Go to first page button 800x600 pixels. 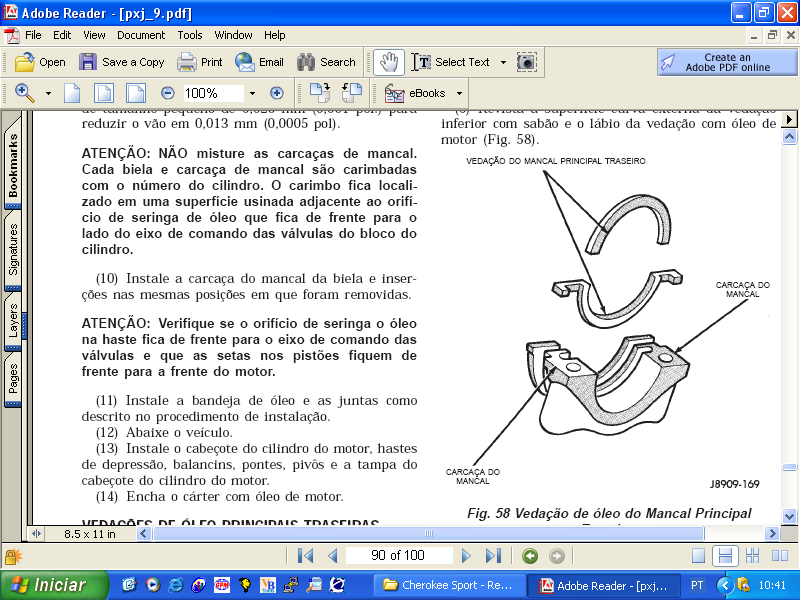[305, 555]
